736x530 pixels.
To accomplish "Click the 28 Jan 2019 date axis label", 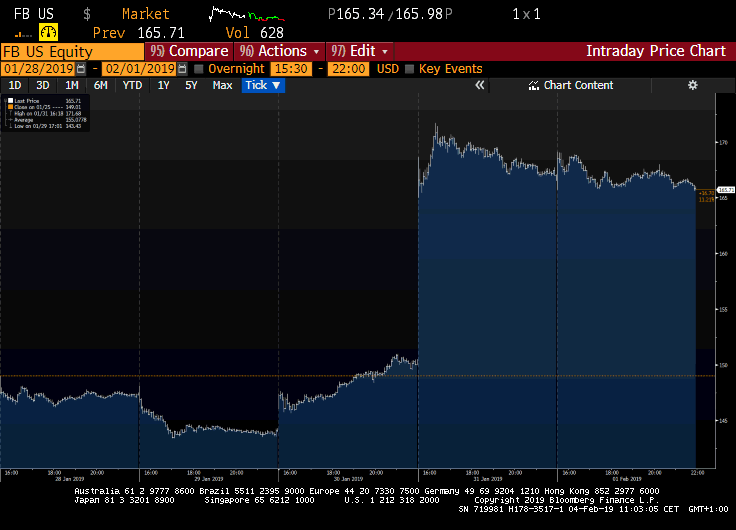I will tap(70, 479).
